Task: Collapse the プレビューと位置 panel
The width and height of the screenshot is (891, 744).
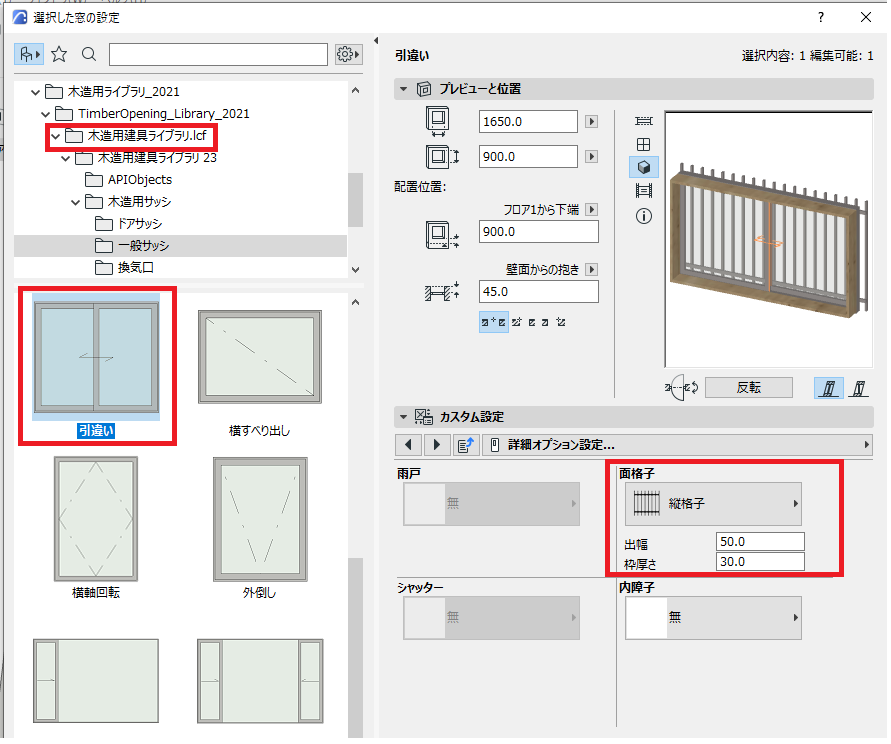Action: click(403, 89)
